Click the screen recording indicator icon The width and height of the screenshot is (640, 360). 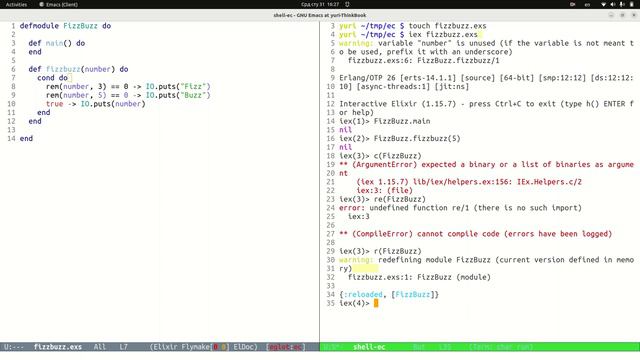click(572, 4)
